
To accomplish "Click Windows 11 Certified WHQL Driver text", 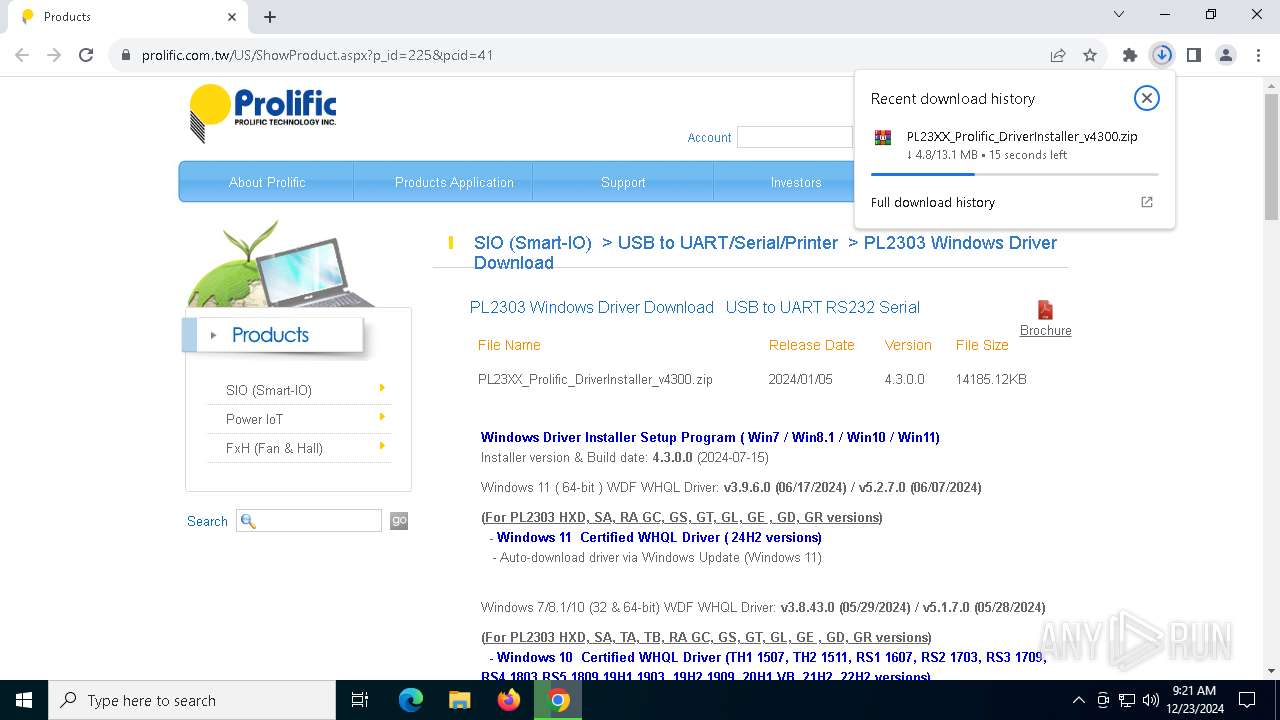I will point(659,537).
